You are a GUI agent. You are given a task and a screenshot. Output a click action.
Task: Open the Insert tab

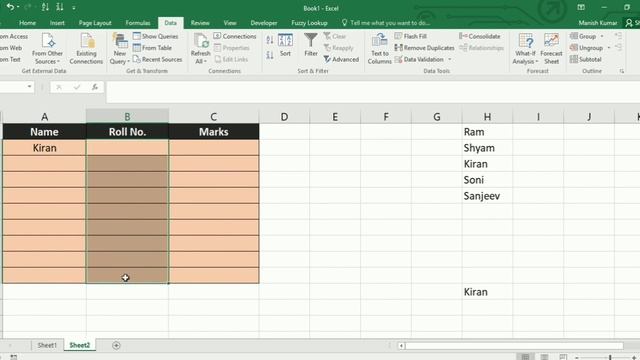click(x=57, y=23)
